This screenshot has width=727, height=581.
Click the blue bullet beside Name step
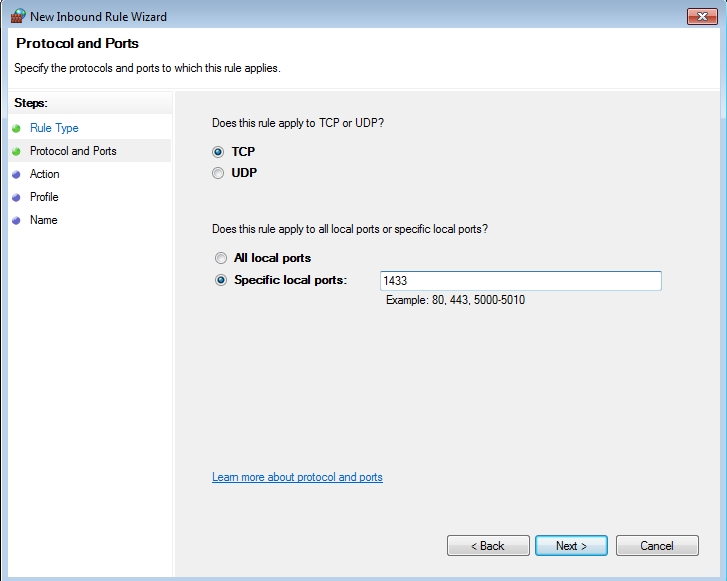pos(16,220)
